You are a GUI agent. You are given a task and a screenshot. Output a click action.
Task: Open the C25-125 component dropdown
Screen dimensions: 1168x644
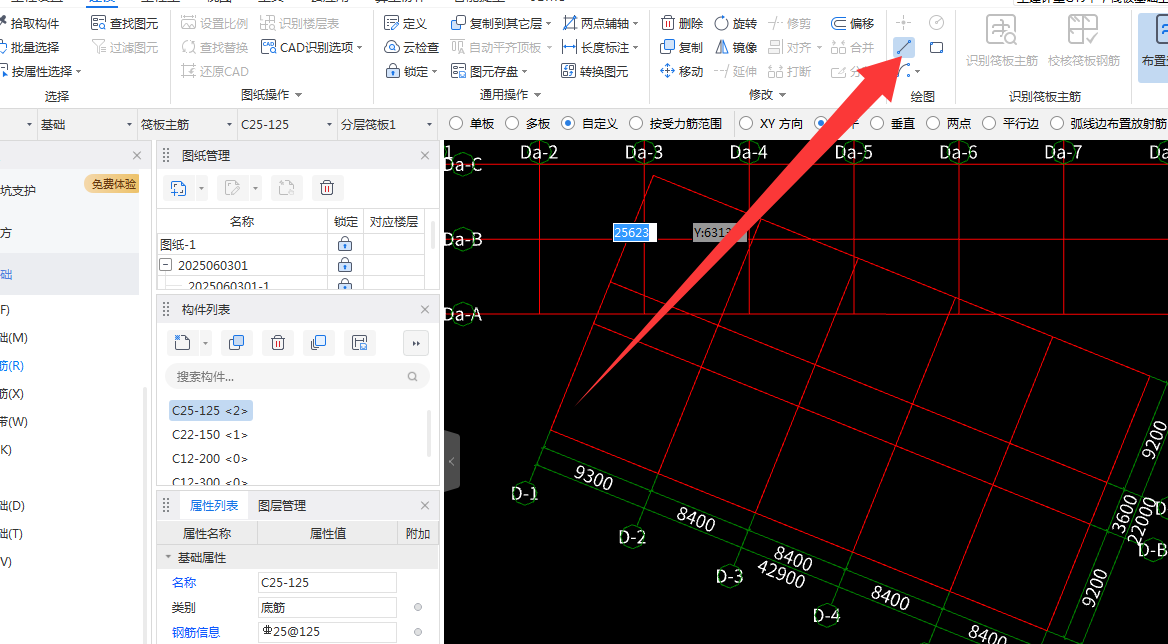[286, 124]
